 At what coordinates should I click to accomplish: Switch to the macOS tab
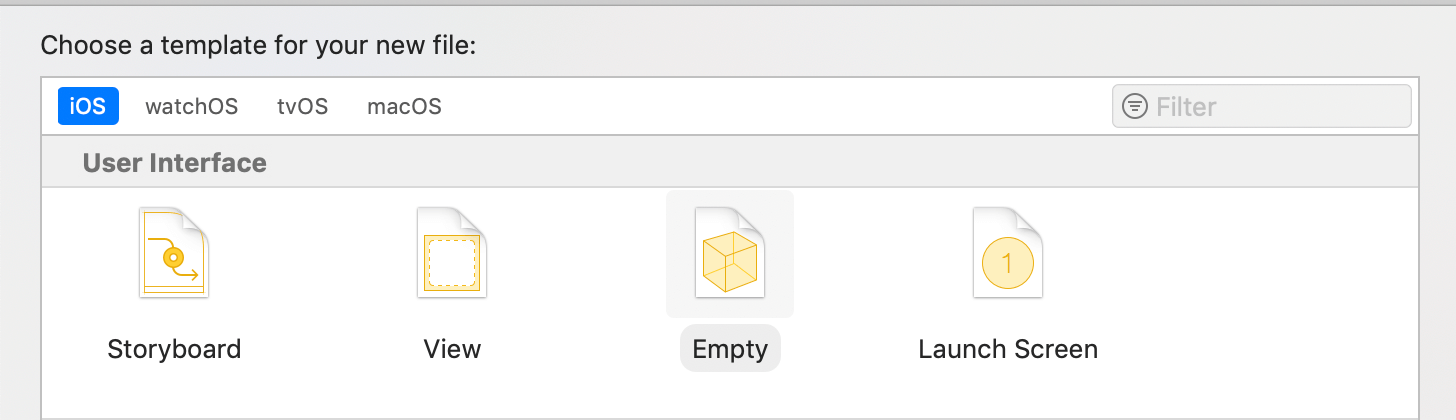click(x=404, y=106)
